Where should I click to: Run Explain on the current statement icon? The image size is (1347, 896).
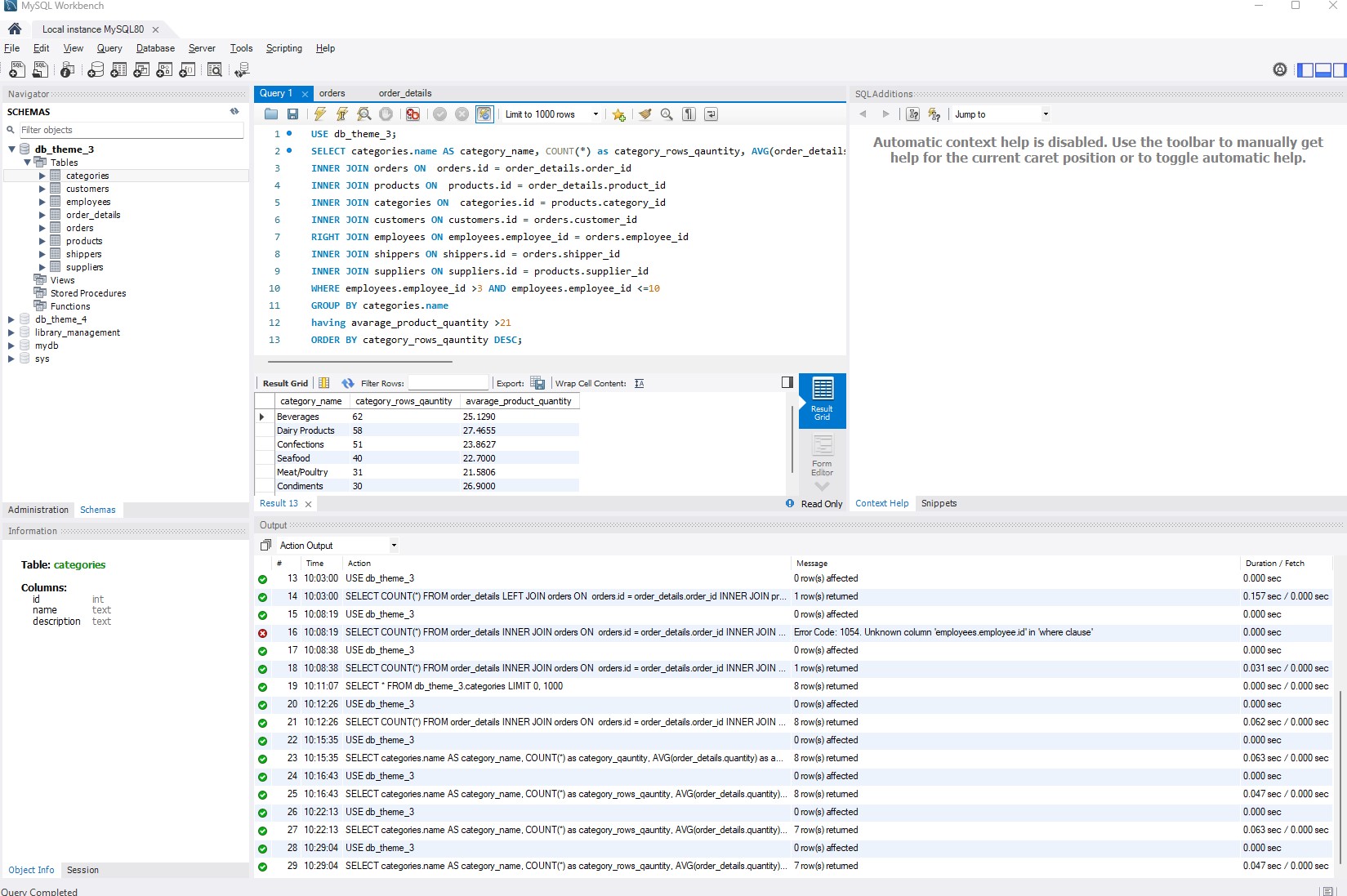364,114
